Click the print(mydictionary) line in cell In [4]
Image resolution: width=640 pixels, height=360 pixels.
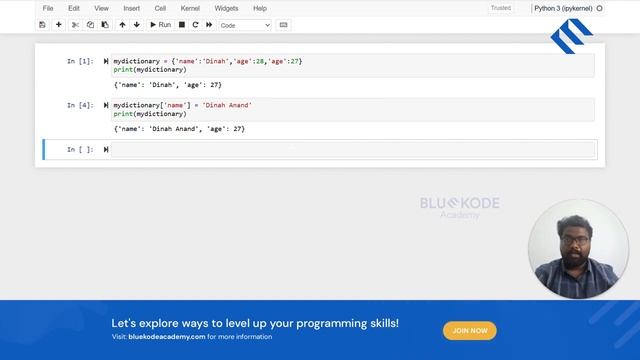click(x=150, y=114)
